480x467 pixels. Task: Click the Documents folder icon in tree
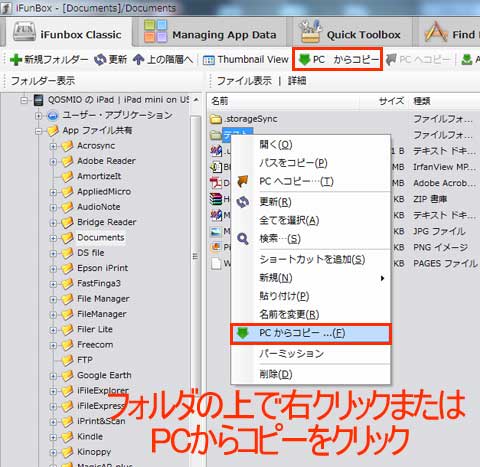(x=67, y=238)
